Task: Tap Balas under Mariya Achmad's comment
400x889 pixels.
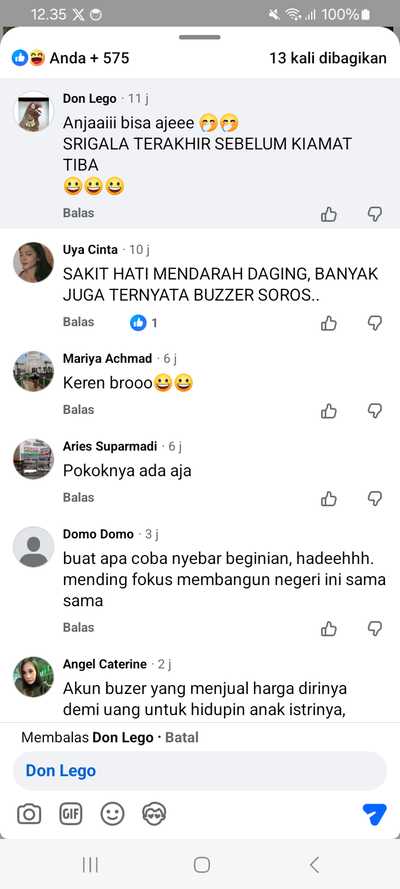Action: pyautogui.click(x=78, y=410)
